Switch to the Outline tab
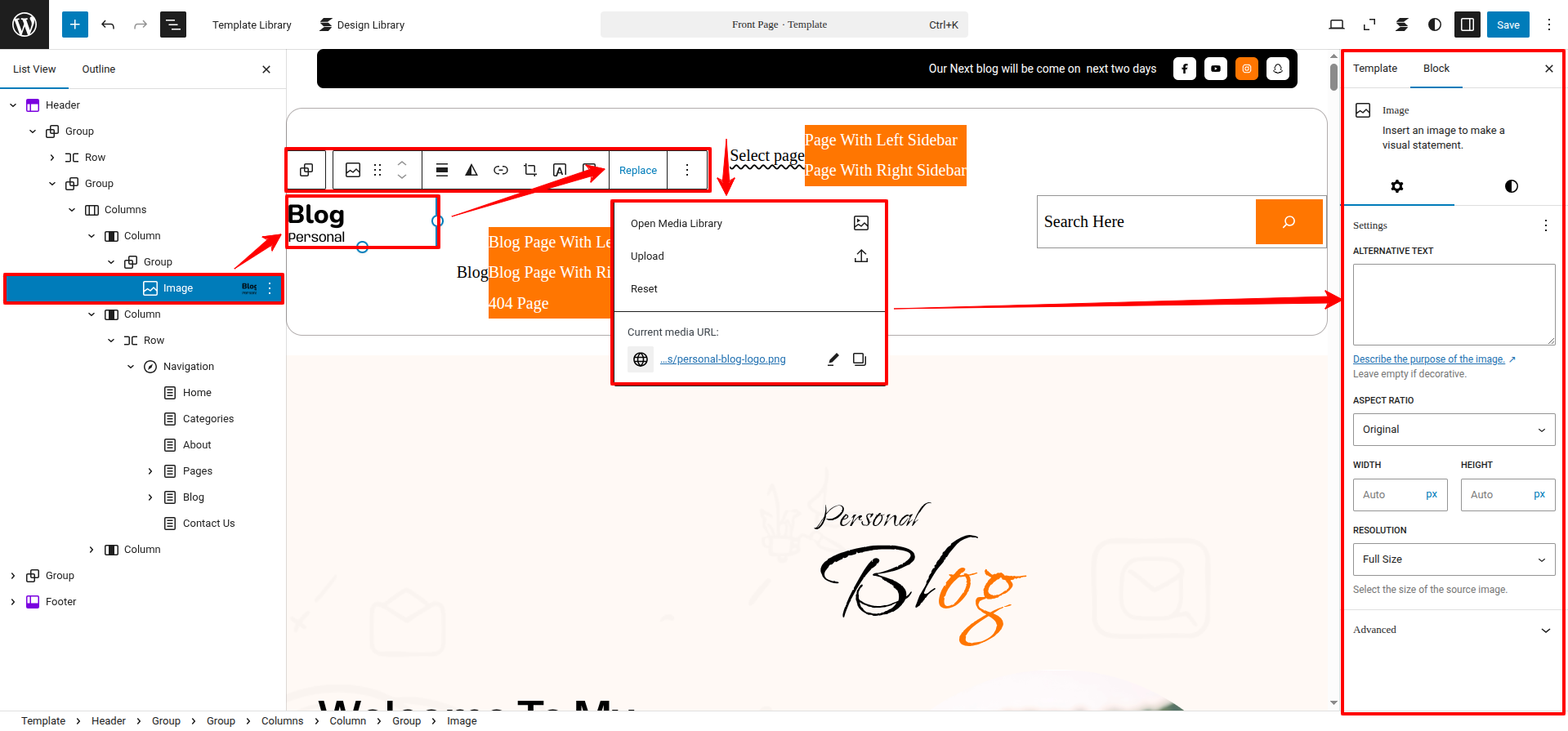The image size is (1568, 731). [x=98, y=69]
